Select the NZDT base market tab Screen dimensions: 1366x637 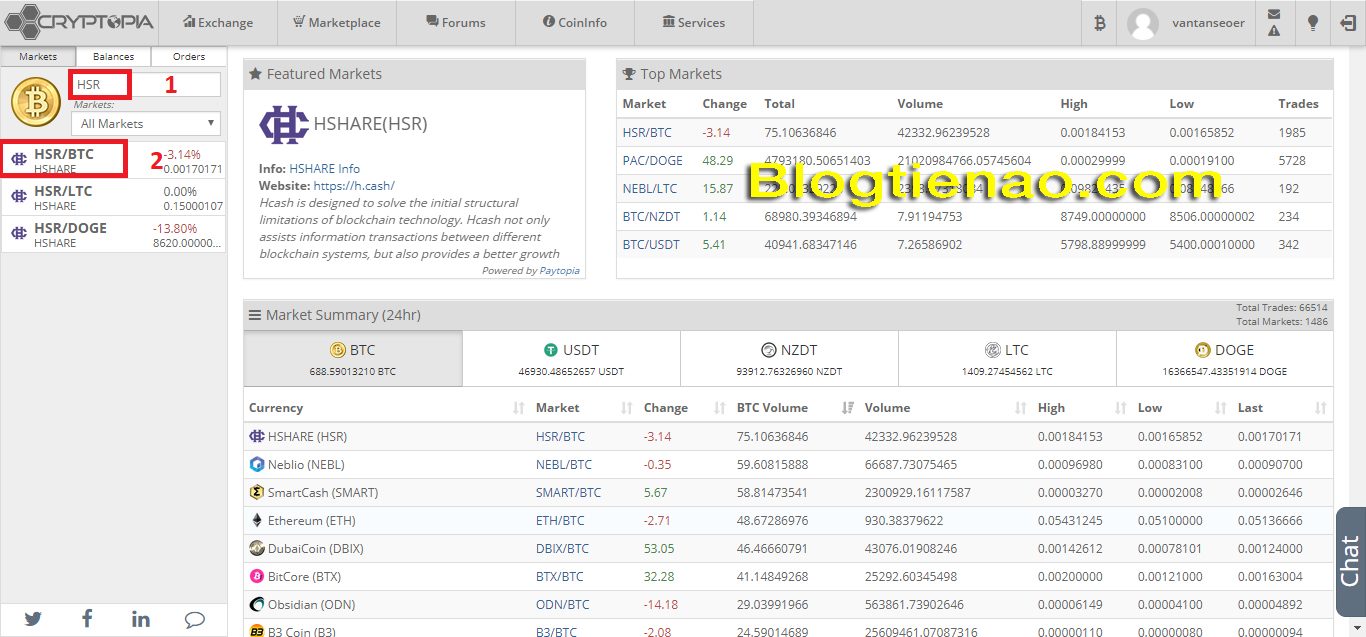click(x=789, y=359)
